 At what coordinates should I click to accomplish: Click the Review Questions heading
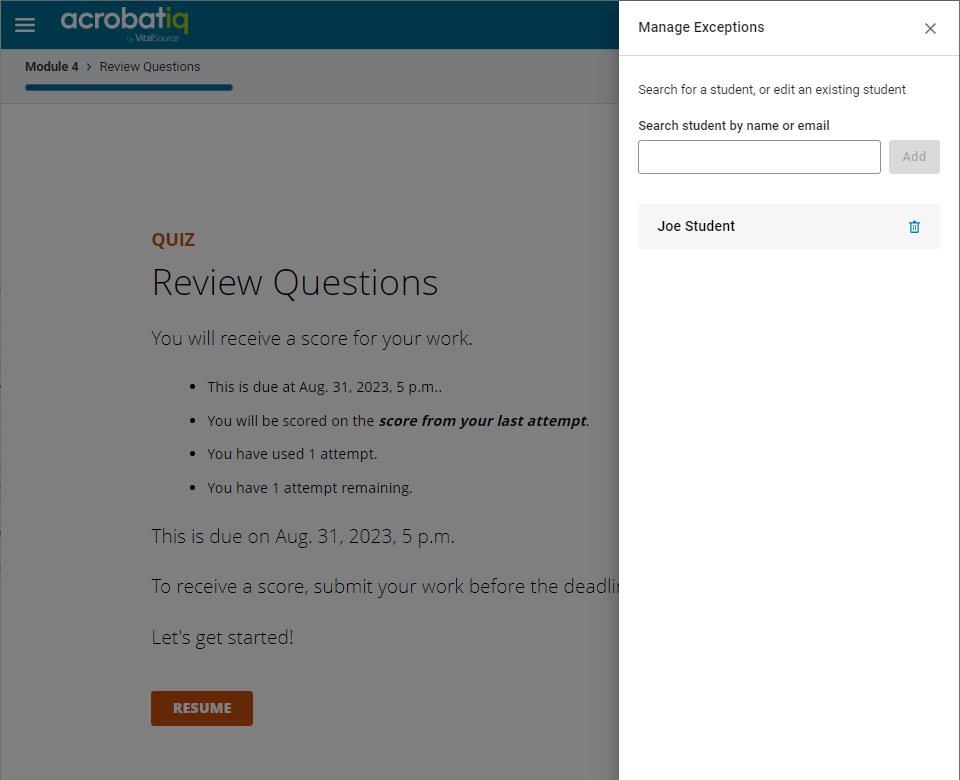point(294,283)
